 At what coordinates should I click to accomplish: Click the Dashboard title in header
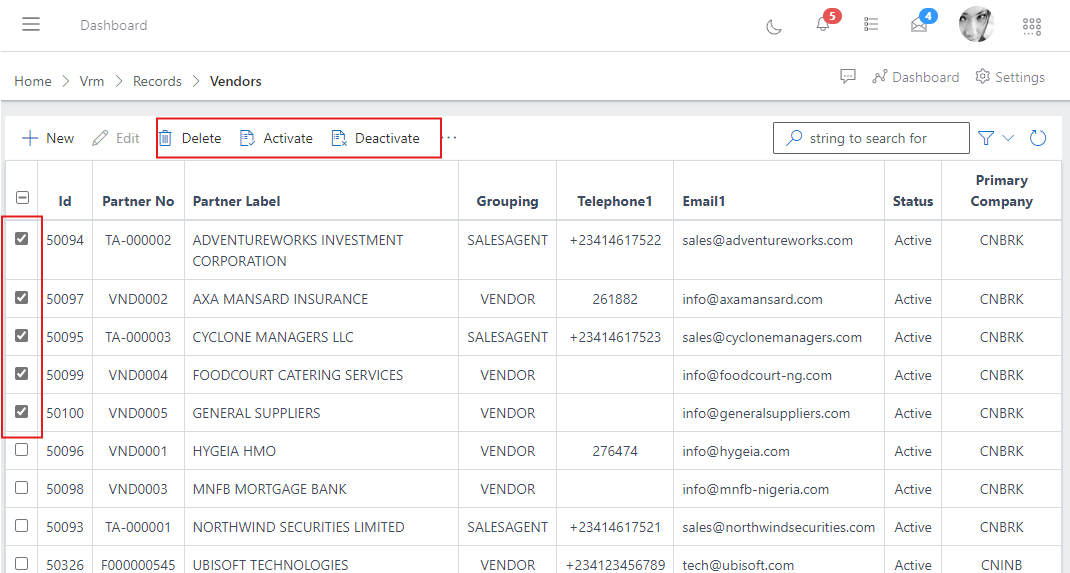(113, 25)
